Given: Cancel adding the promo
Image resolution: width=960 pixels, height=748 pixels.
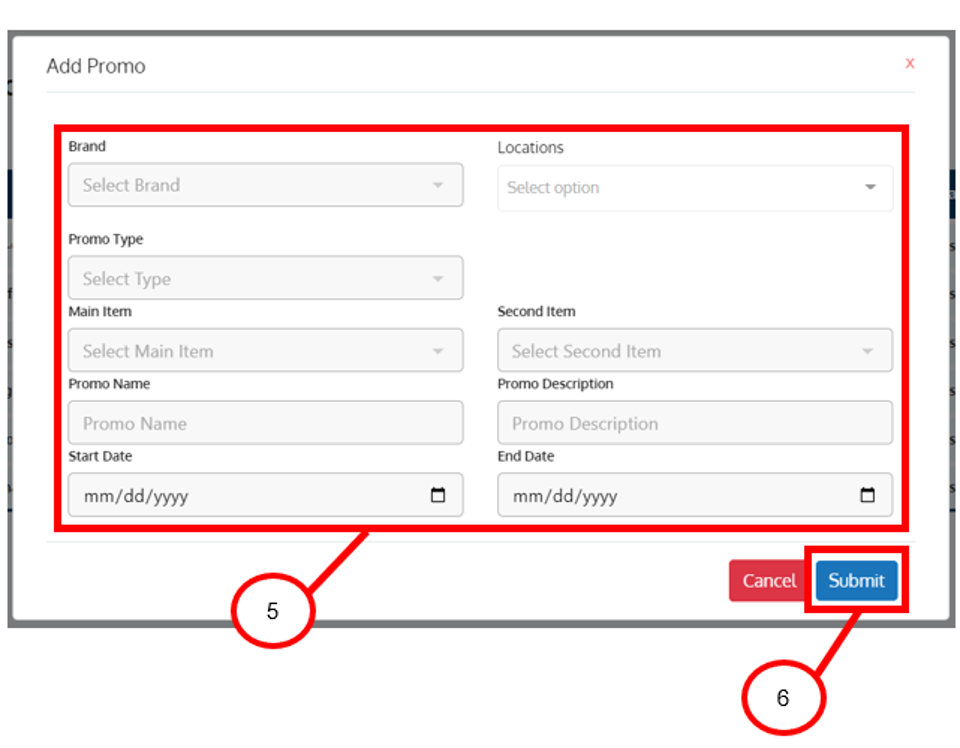Looking at the screenshot, I should pos(768,581).
